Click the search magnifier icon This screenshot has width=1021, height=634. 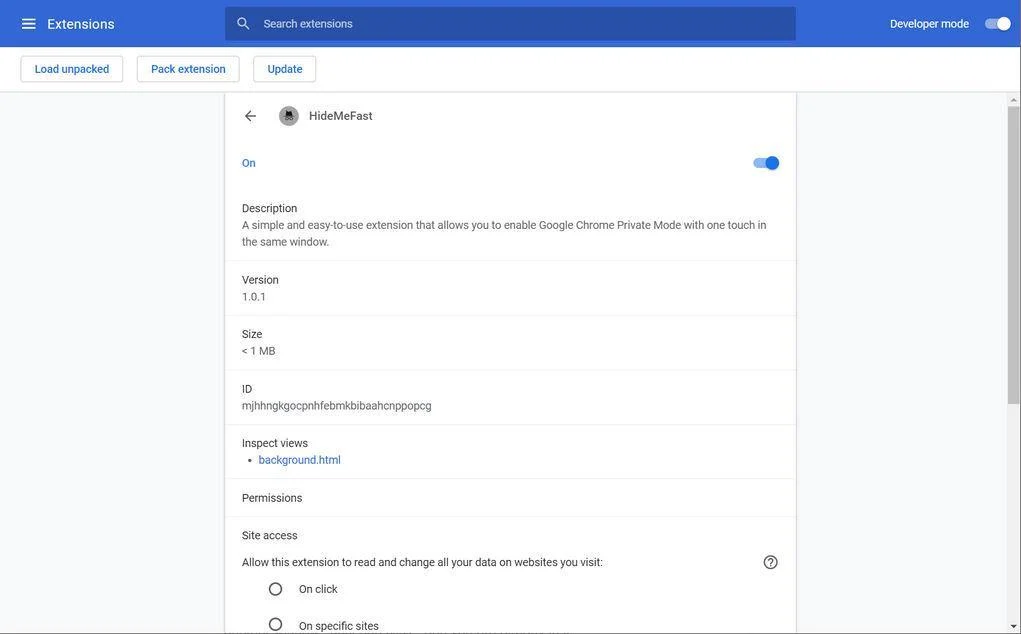click(243, 23)
